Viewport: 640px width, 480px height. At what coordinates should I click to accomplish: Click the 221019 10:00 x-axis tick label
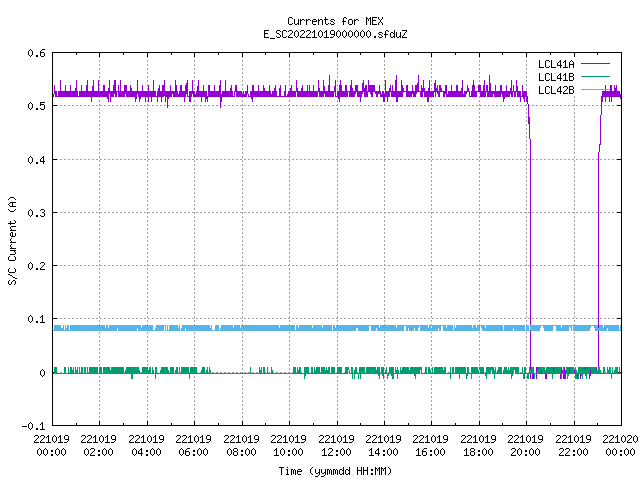point(289,445)
